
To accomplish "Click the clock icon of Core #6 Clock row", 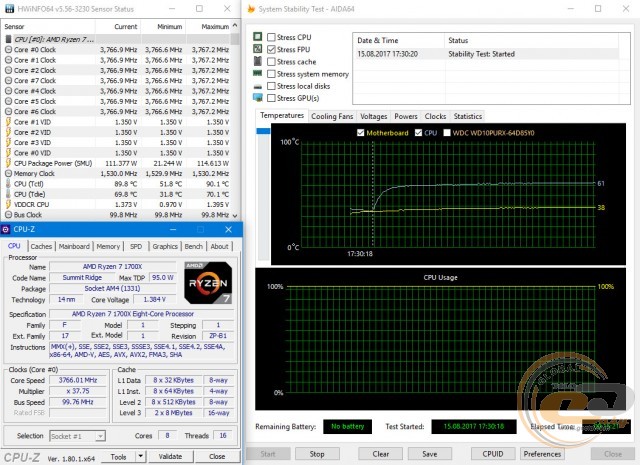I will pos(9,111).
